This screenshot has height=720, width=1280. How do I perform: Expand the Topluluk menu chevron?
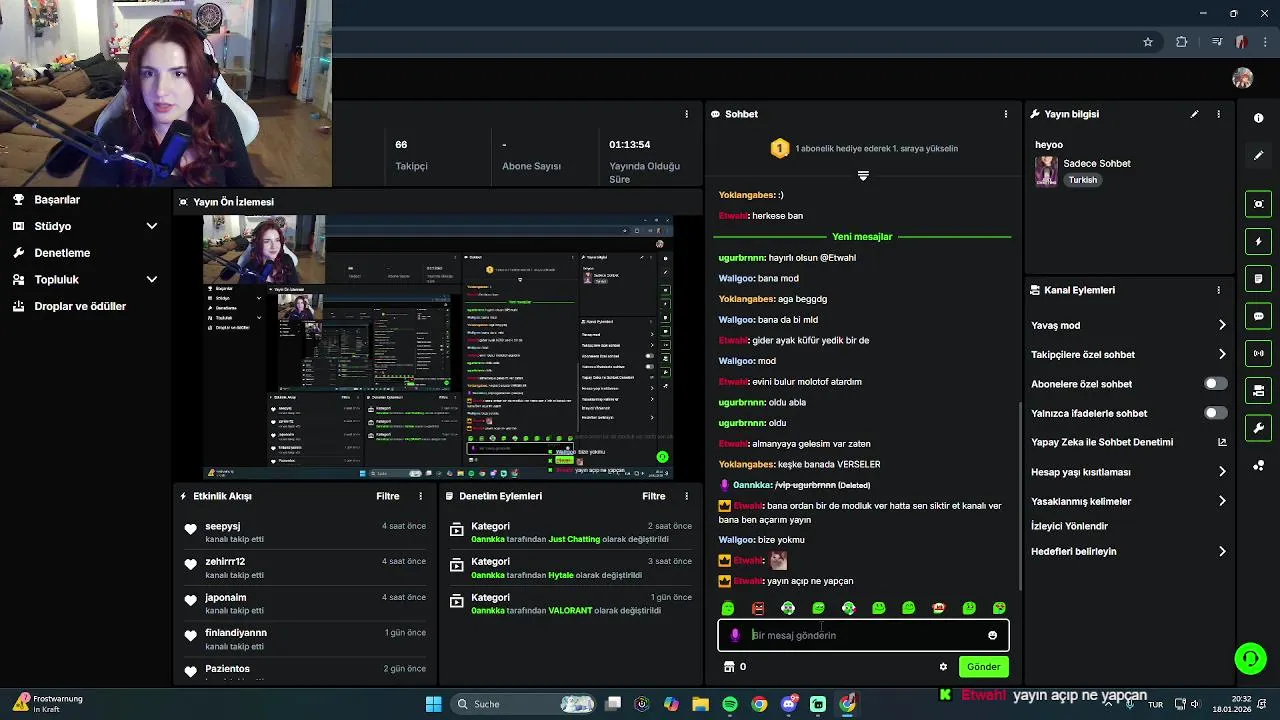(x=152, y=280)
